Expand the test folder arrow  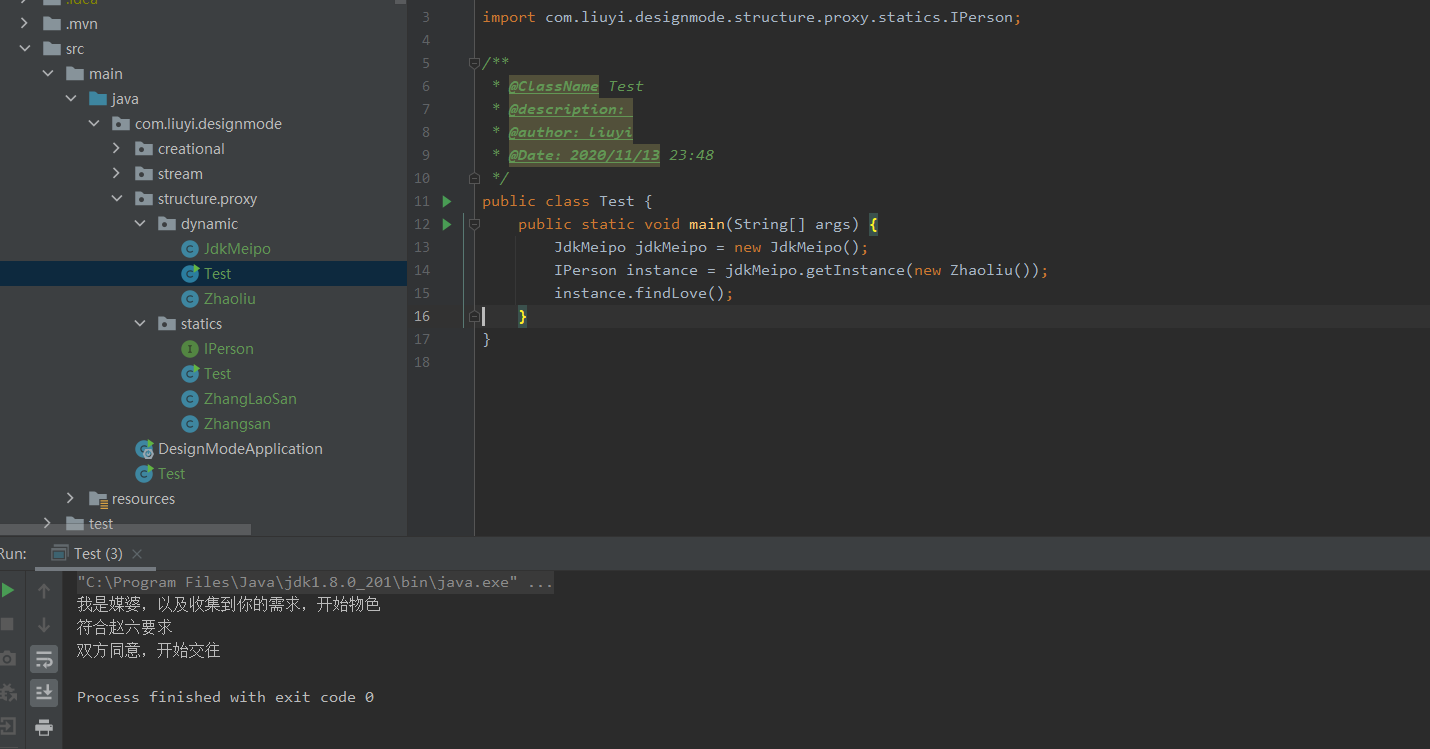click(x=47, y=524)
